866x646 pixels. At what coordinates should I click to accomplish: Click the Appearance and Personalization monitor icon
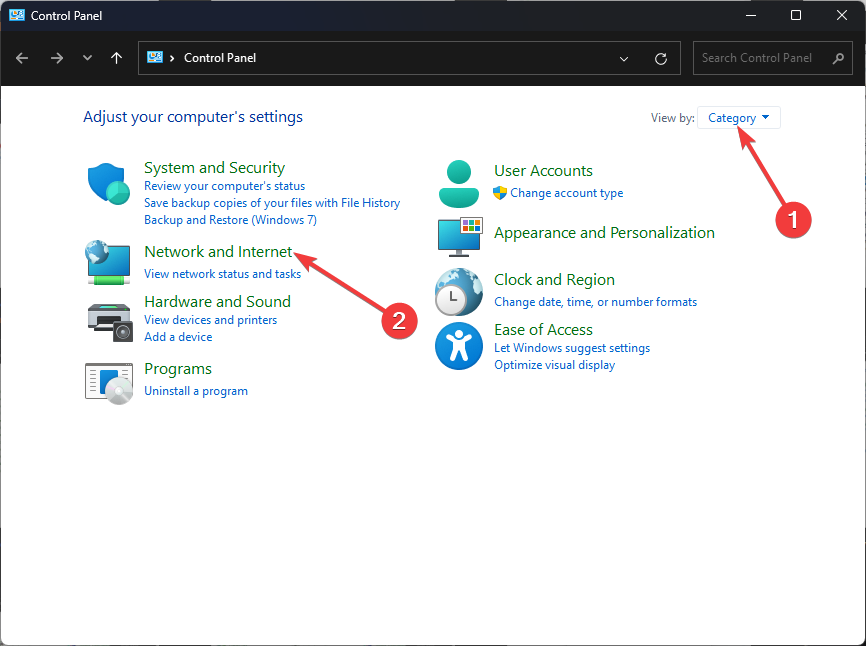tap(459, 236)
